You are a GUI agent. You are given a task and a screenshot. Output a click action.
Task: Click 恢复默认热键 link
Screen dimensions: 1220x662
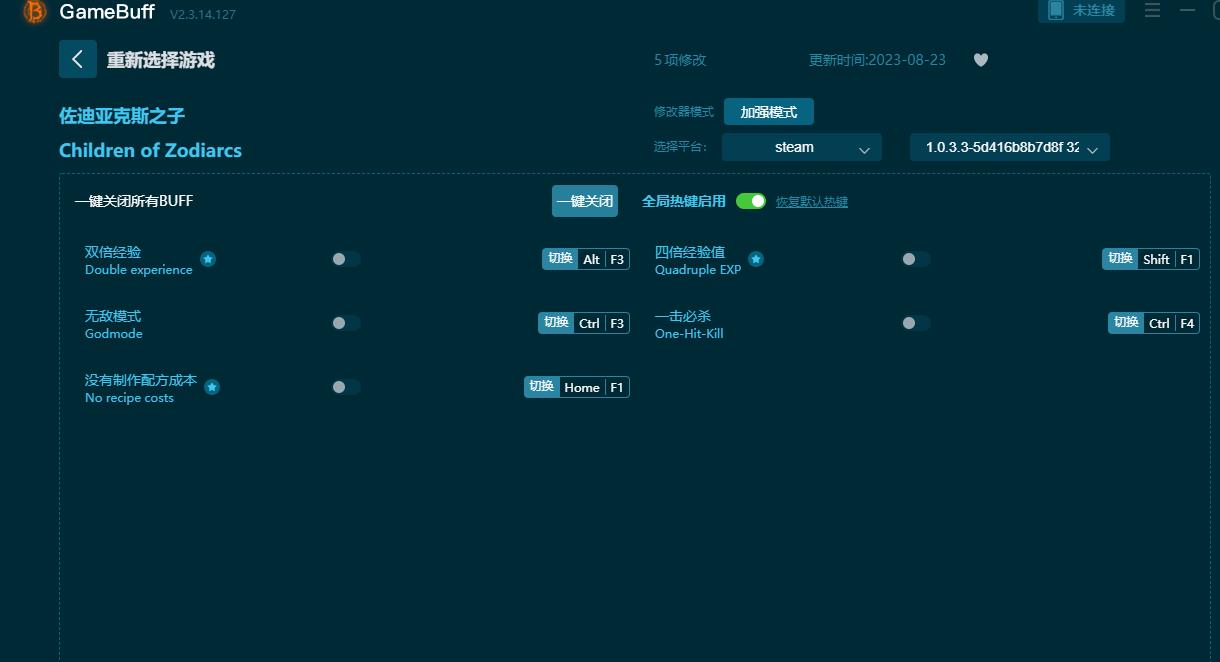coord(812,202)
